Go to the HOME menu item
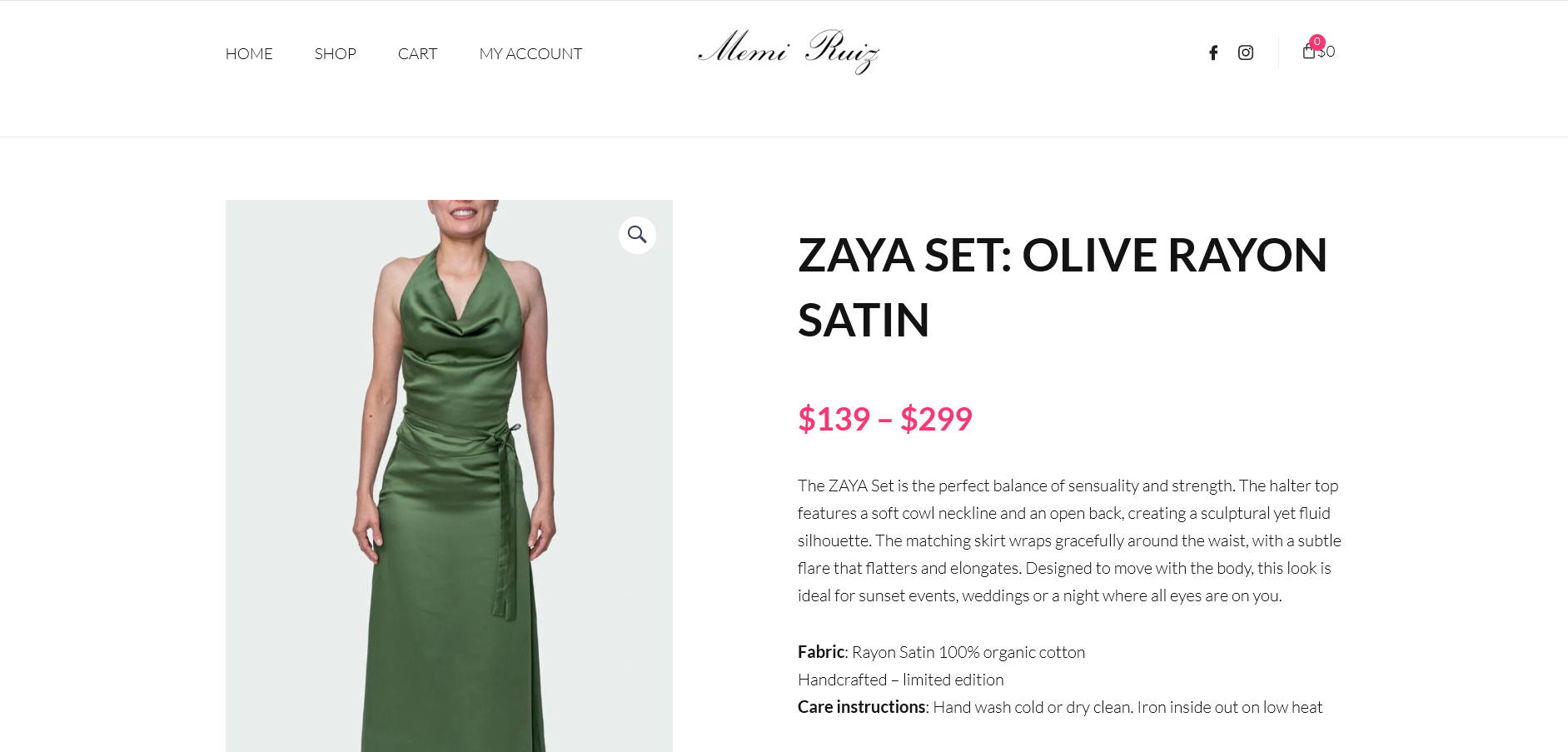This screenshot has height=752, width=1568. point(249,54)
